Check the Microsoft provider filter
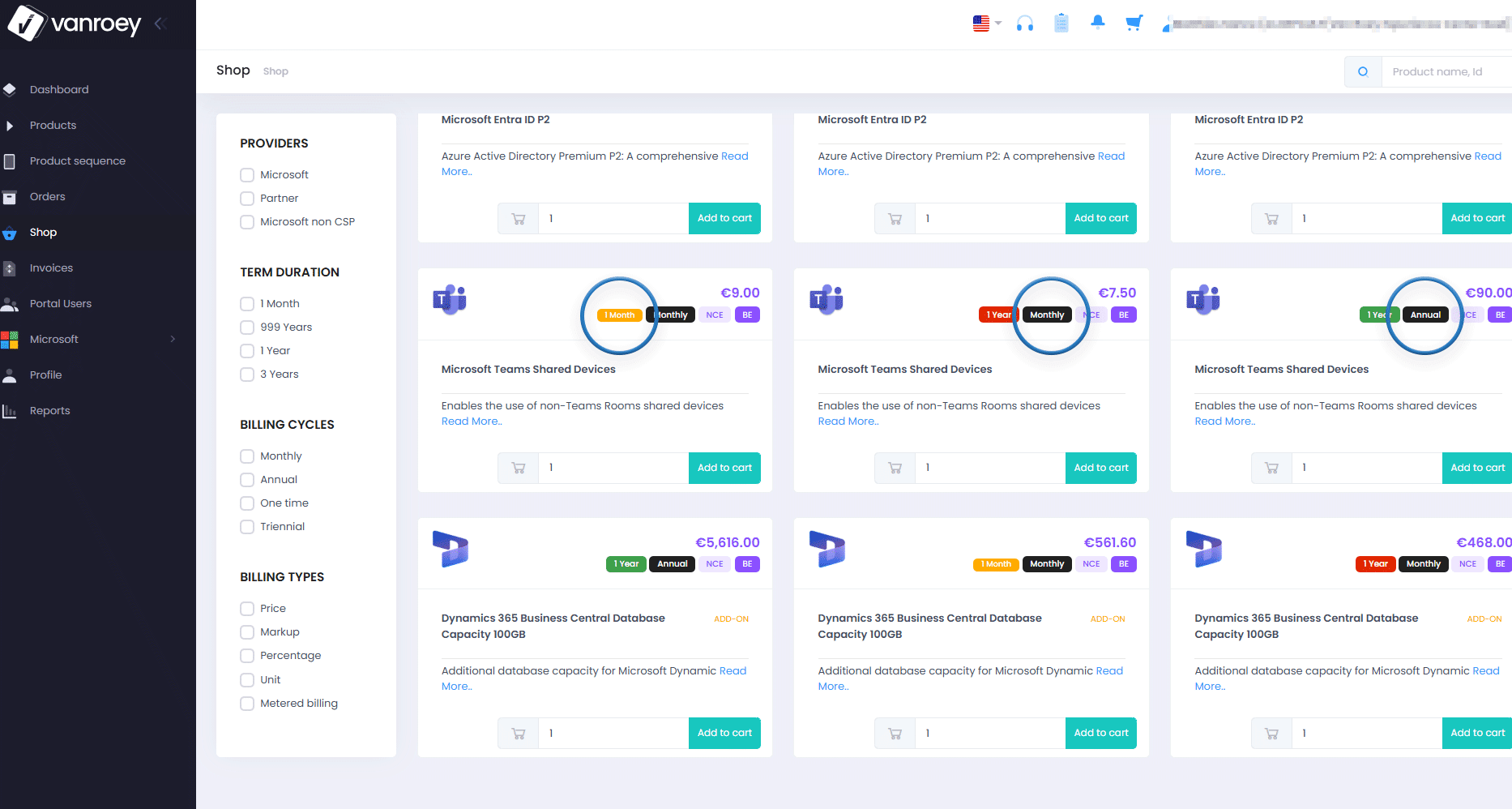The height and width of the screenshot is (809, 1512). 247,175
